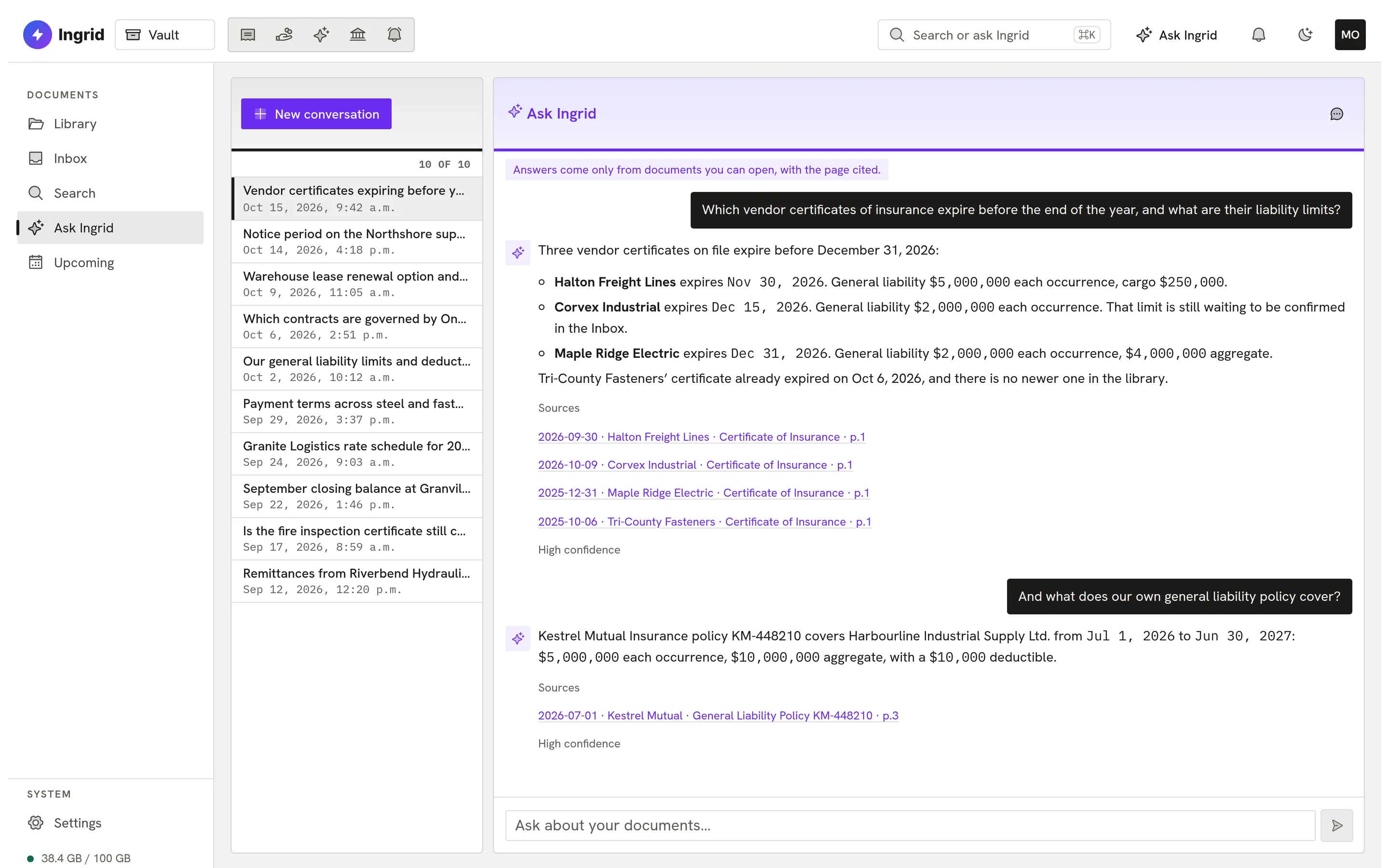Screen dimensions: 1389x868
Task: Click the 38.4 GB / 100 GB storage indicator
Action: pyautogui.click(x=79, y=858)
